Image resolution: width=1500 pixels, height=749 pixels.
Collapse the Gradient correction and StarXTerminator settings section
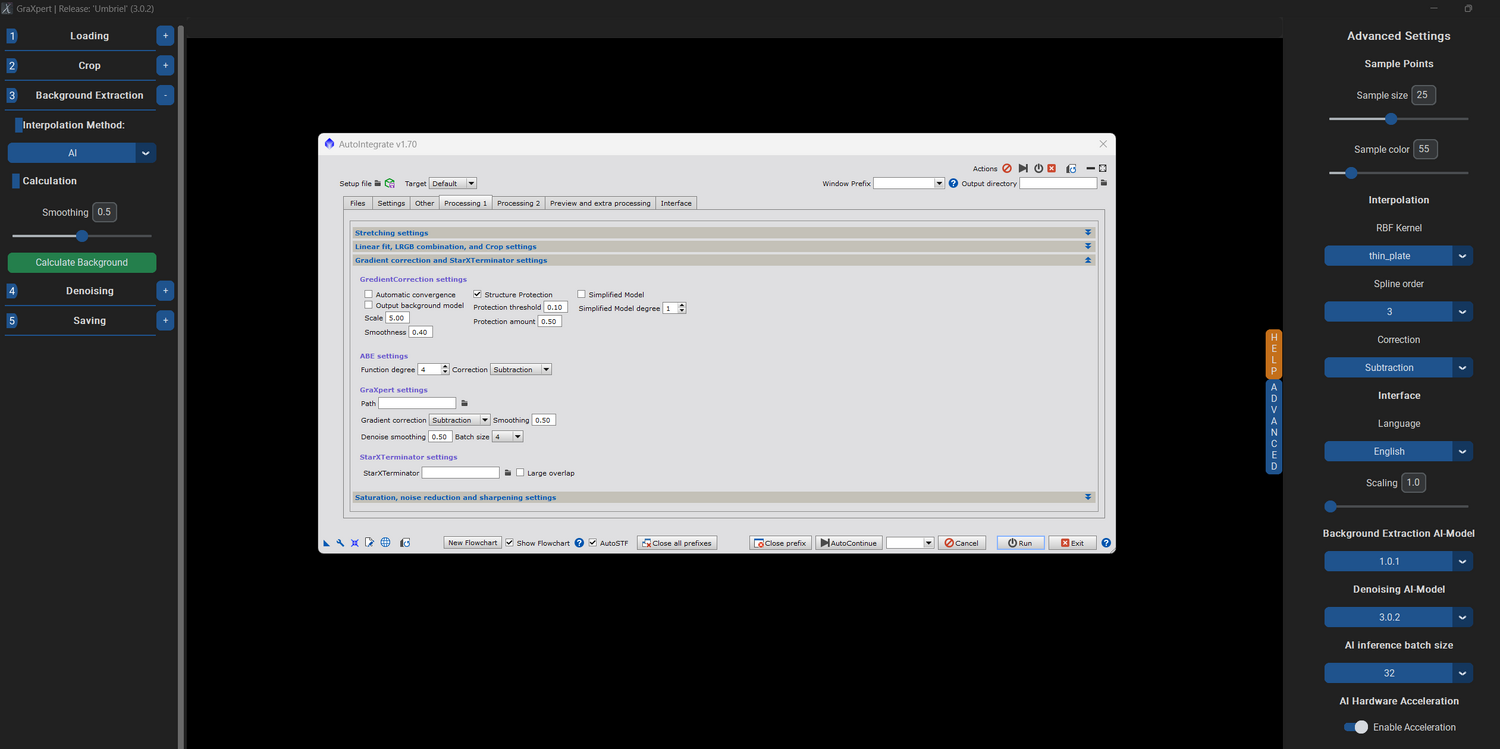click(1088, 260)
